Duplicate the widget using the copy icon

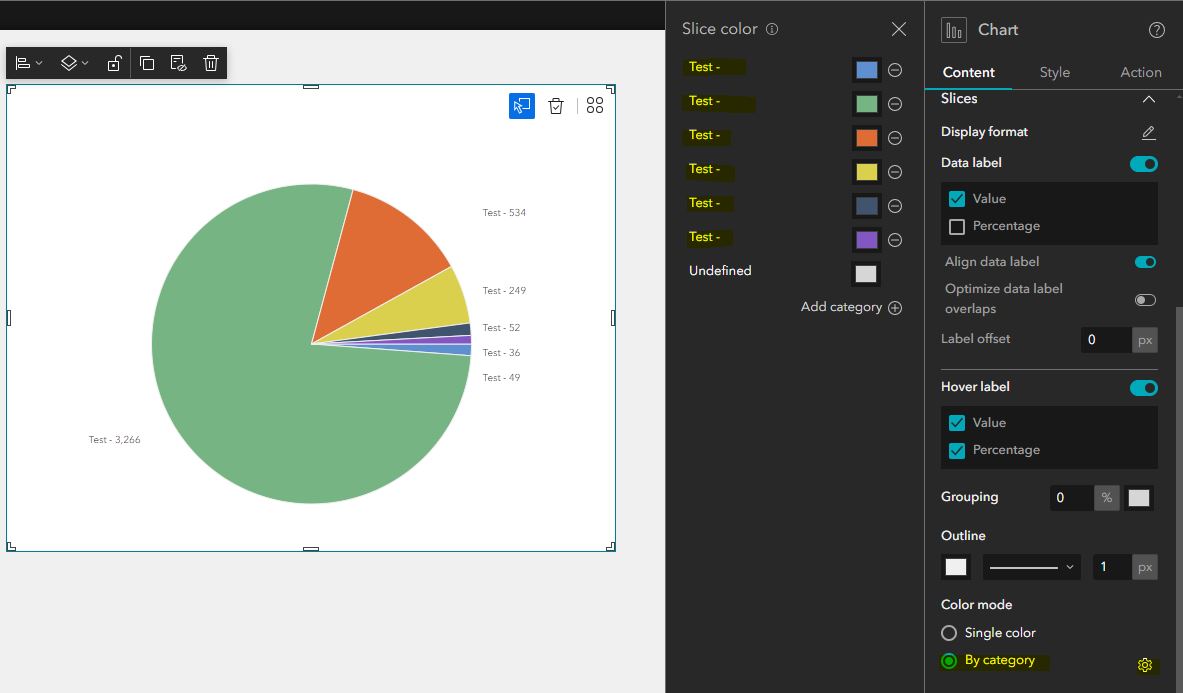point(147,62)
